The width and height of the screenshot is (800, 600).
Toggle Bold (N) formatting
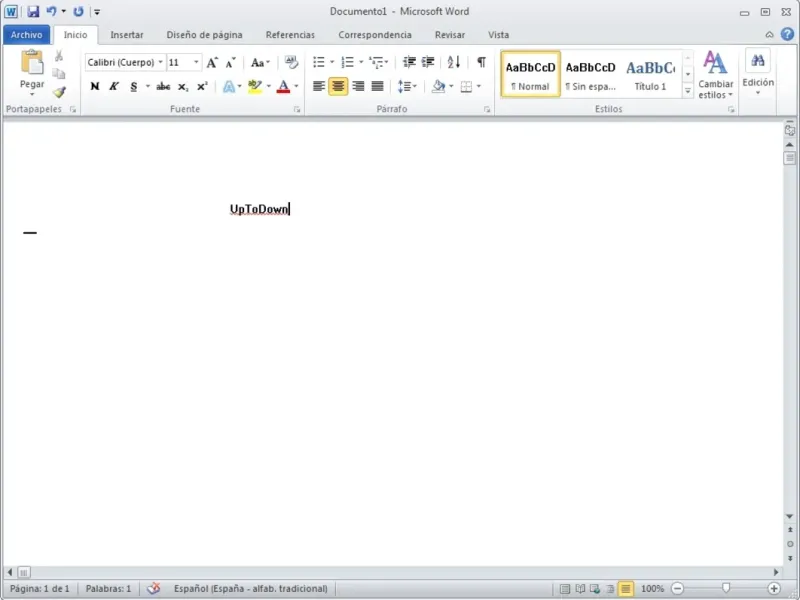click(x=95, y=86)
